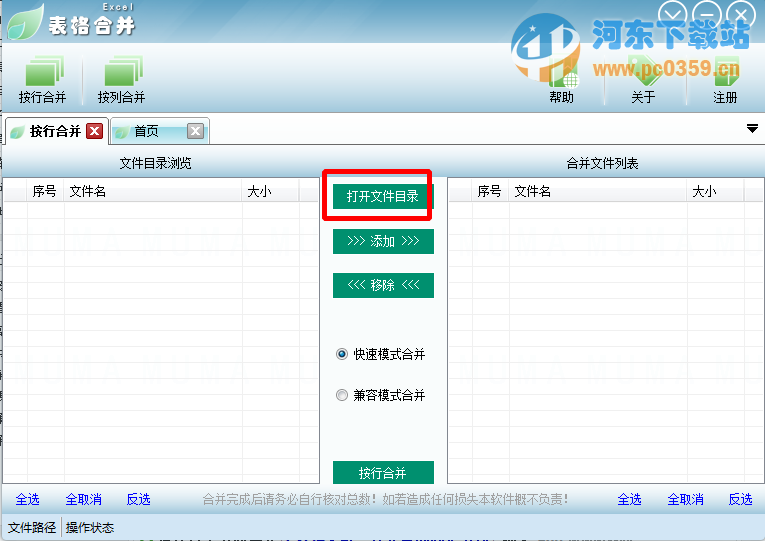Sort by 文件名 in merge file list
765x541 pixels.
(598, 191)
